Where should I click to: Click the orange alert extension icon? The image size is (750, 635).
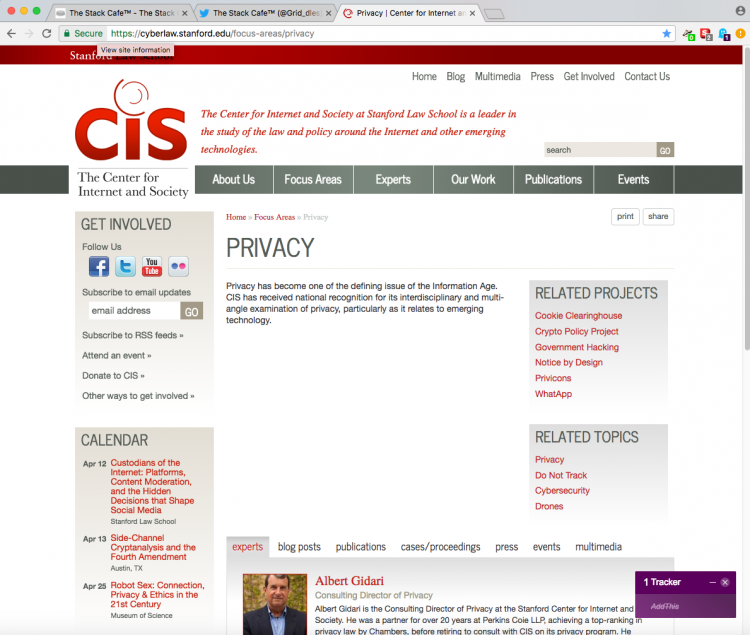tap(740, 33)
